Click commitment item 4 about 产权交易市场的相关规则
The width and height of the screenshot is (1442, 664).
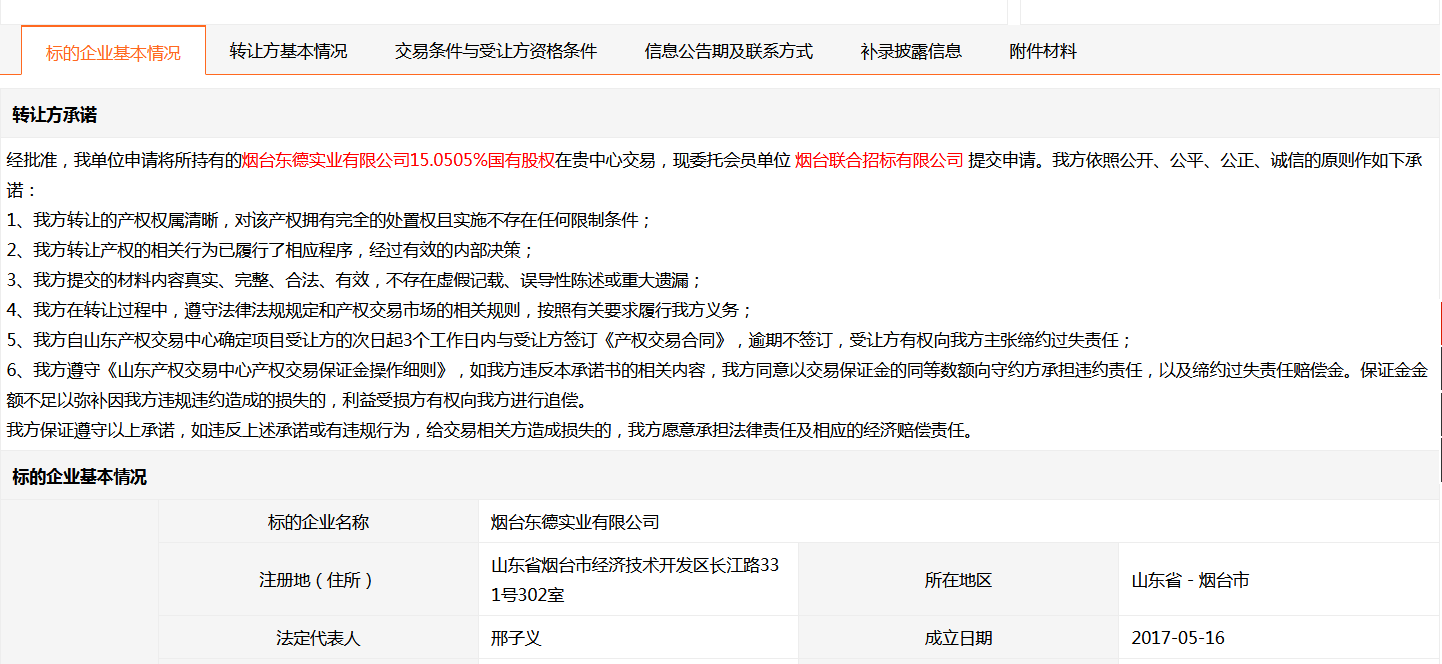click(x=380, y=310)
